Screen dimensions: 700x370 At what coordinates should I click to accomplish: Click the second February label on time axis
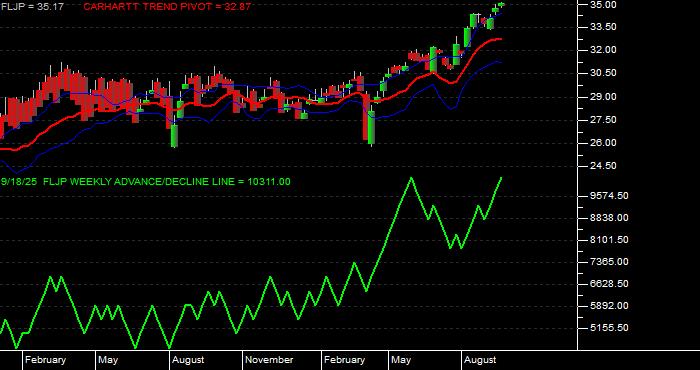pos(344,360)
